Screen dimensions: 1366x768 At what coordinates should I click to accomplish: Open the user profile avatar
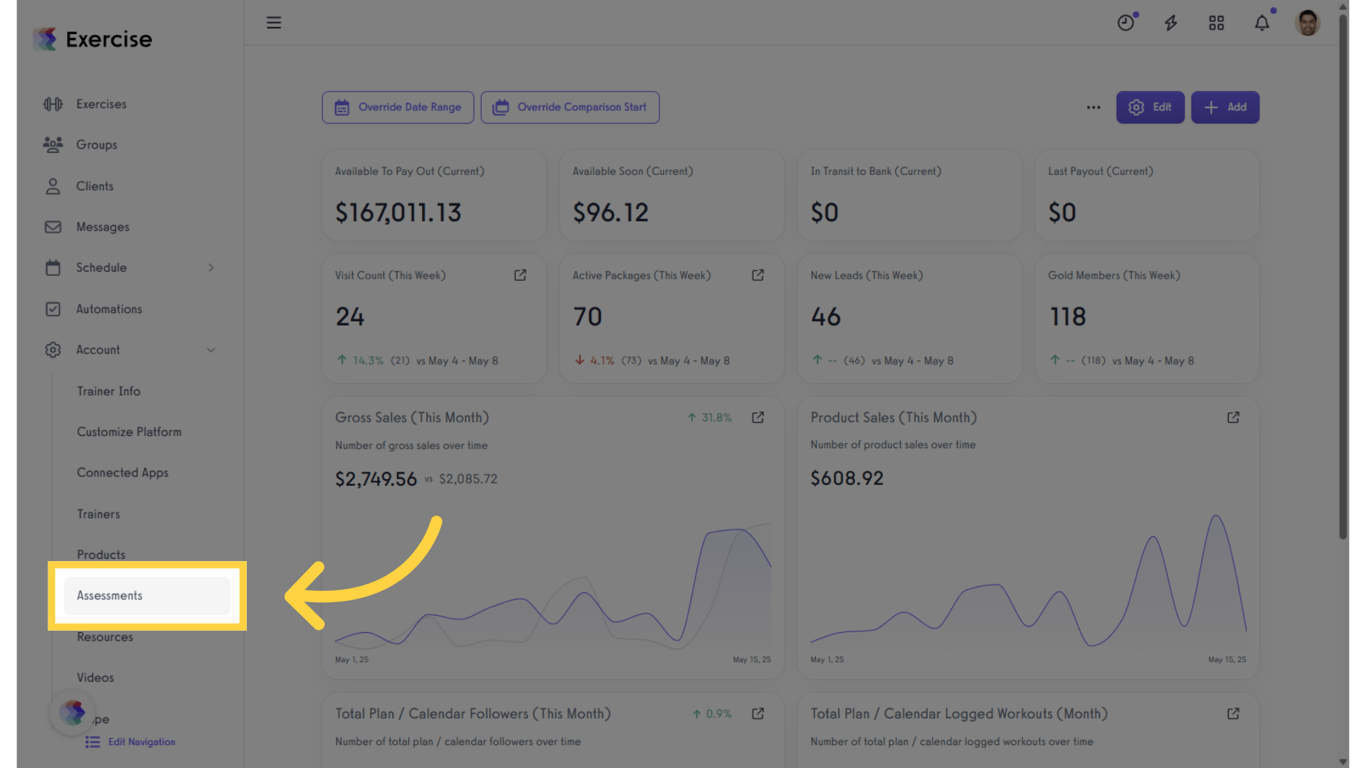pyautogui.click(x=1307, y=23)
